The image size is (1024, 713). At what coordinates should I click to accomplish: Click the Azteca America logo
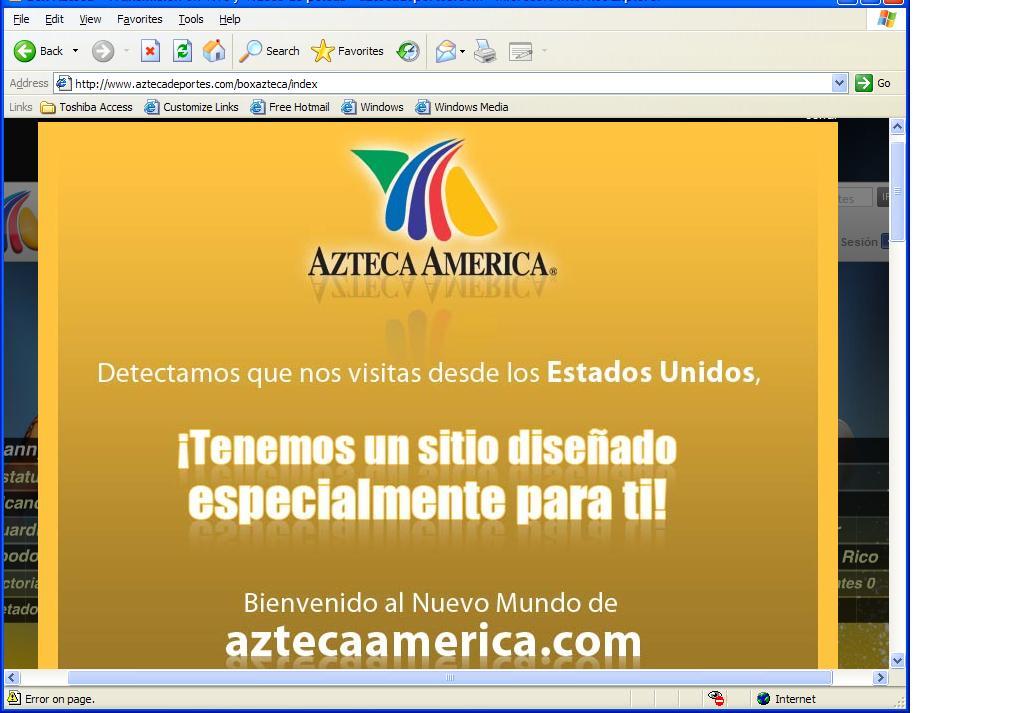tap(432, 209)
